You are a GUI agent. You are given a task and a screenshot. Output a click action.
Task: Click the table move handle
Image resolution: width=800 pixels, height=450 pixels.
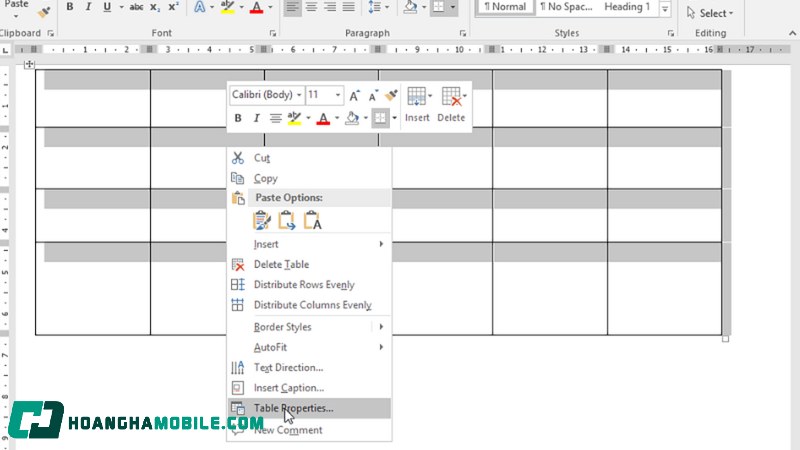coord(29,64)
